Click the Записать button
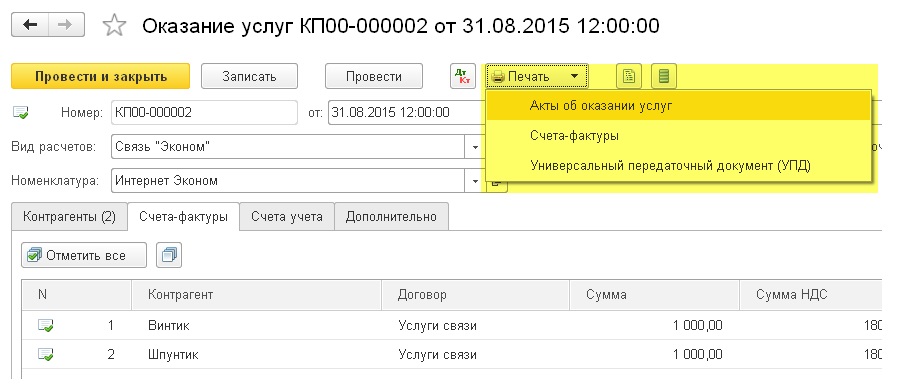 coord(249,76)
